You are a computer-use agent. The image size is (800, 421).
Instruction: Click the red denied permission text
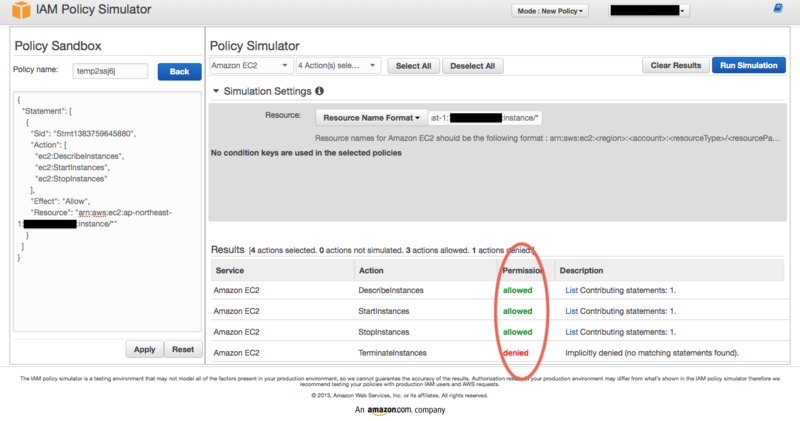(x=516, y=353)
